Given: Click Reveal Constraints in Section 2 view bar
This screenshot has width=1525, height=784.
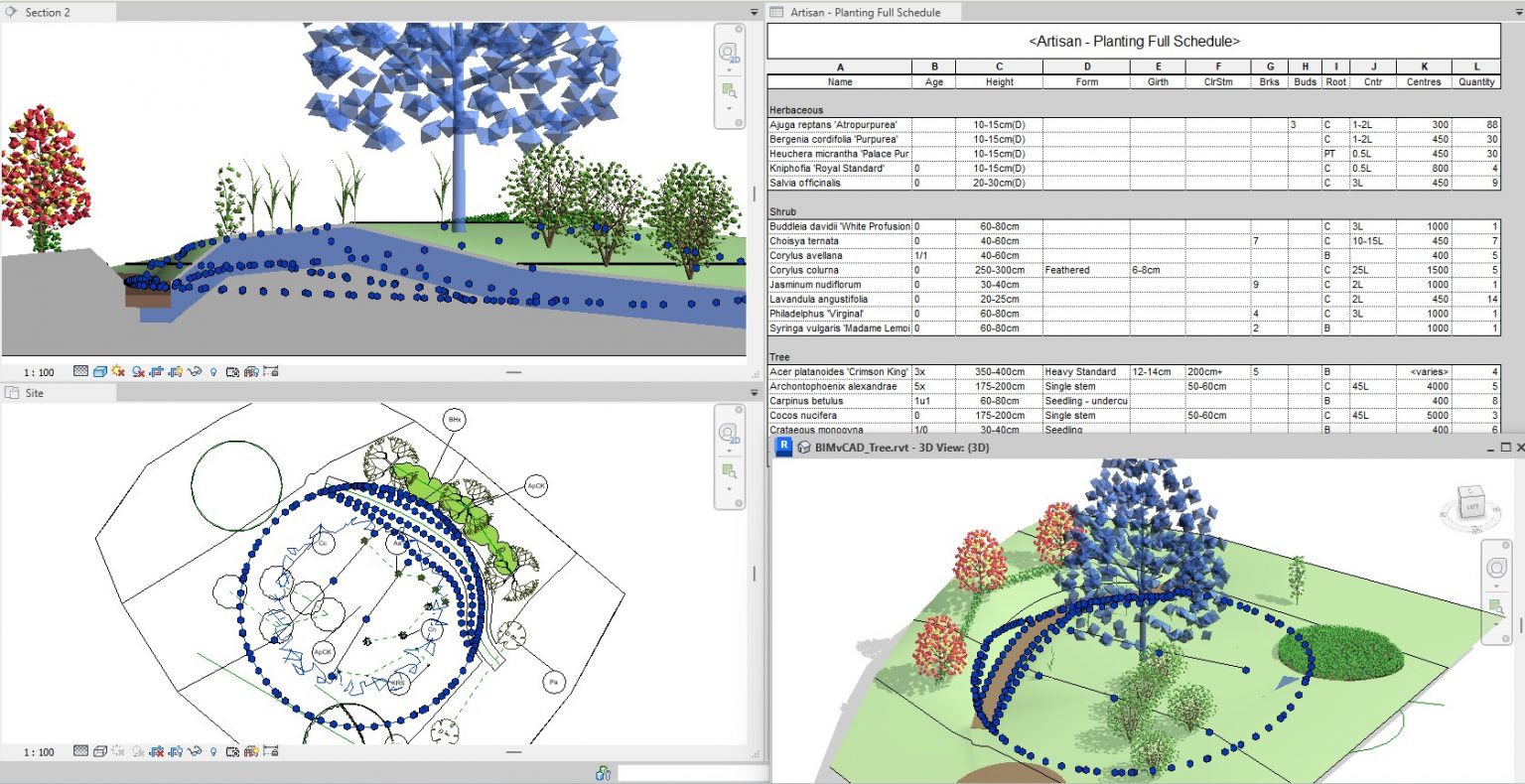Looking at the screenshot, I should [270, 370].
